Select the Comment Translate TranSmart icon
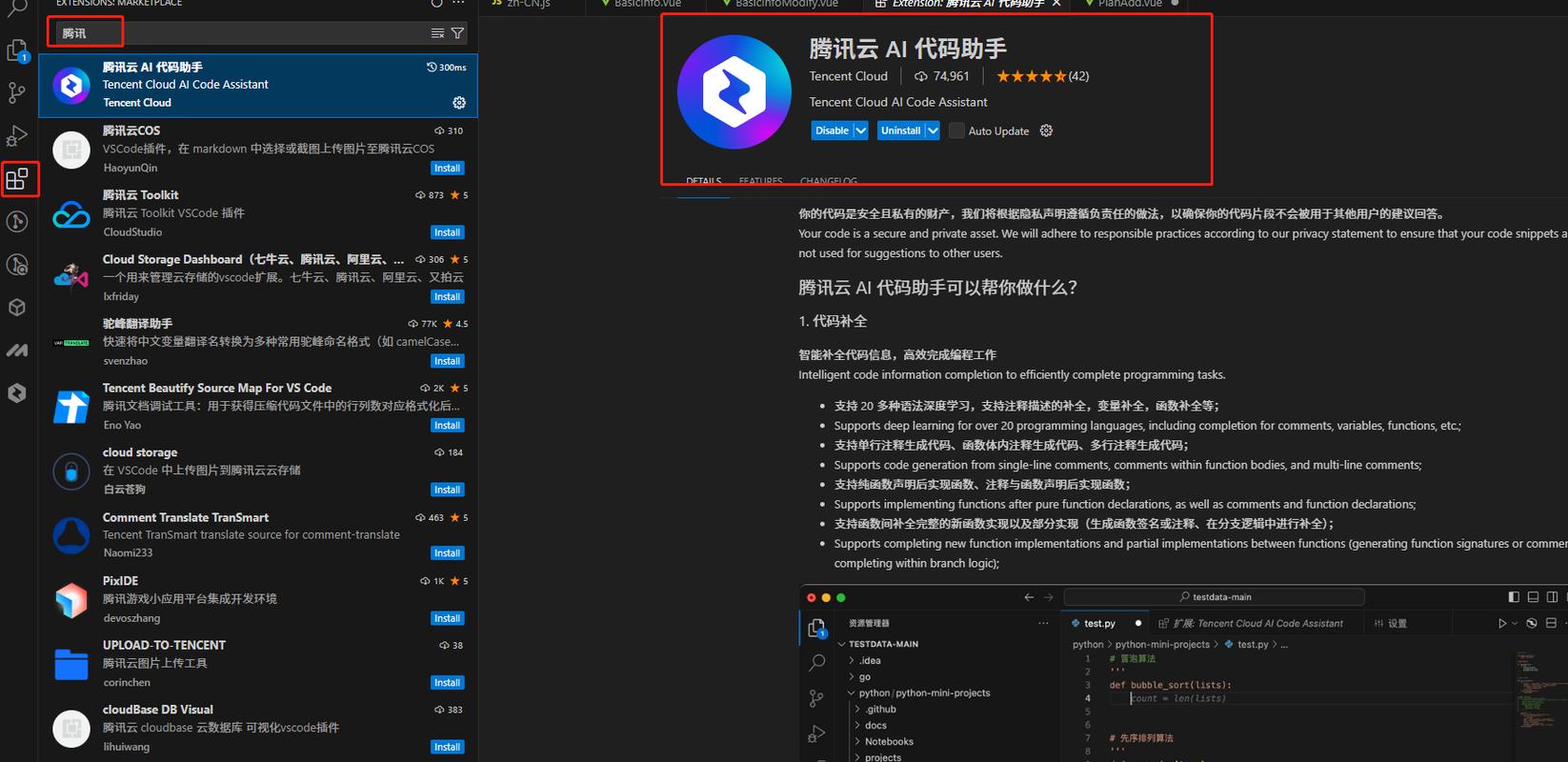1568x762 pixels. pos(71,536)
